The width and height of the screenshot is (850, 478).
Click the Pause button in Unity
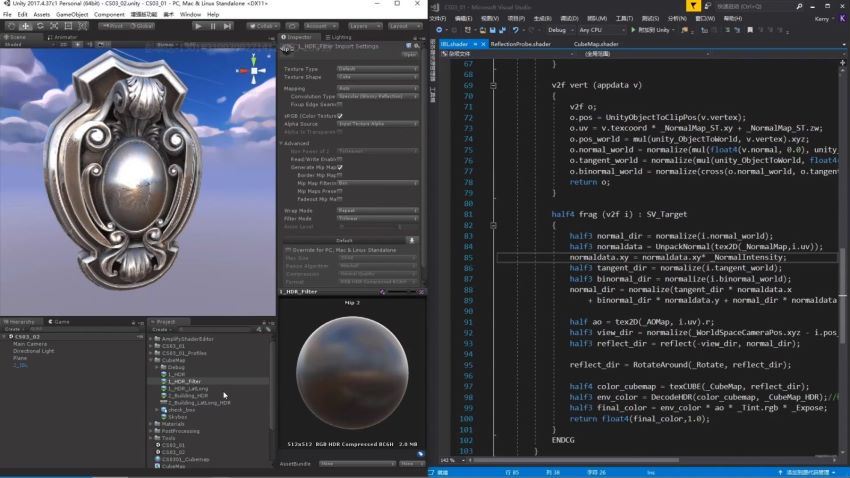tap(213, 26)
